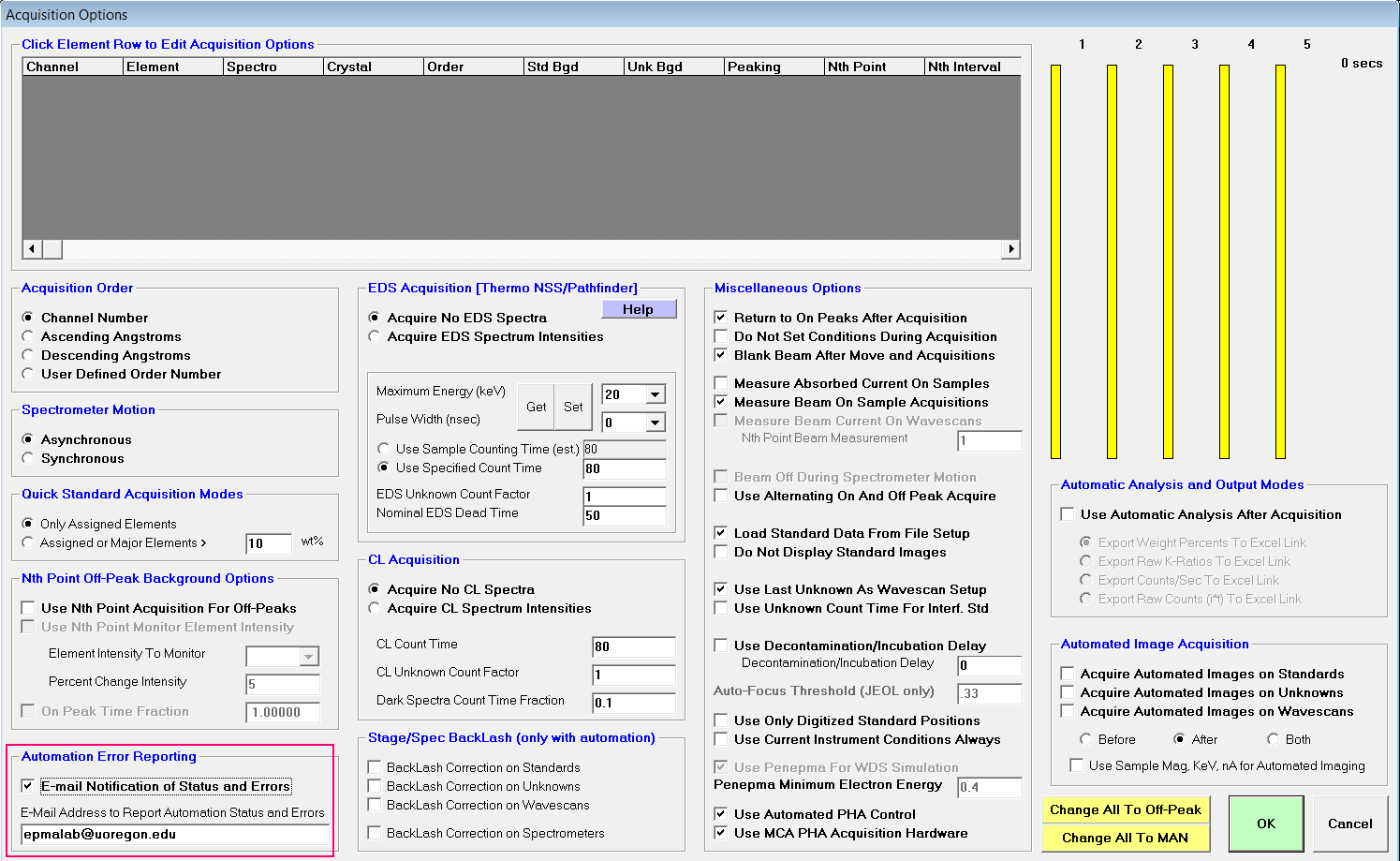Enable Use Nth Point Acquisition For Off-Peaks
The width and height of the screenshot is (1400, 861).
tap(28, 608)
